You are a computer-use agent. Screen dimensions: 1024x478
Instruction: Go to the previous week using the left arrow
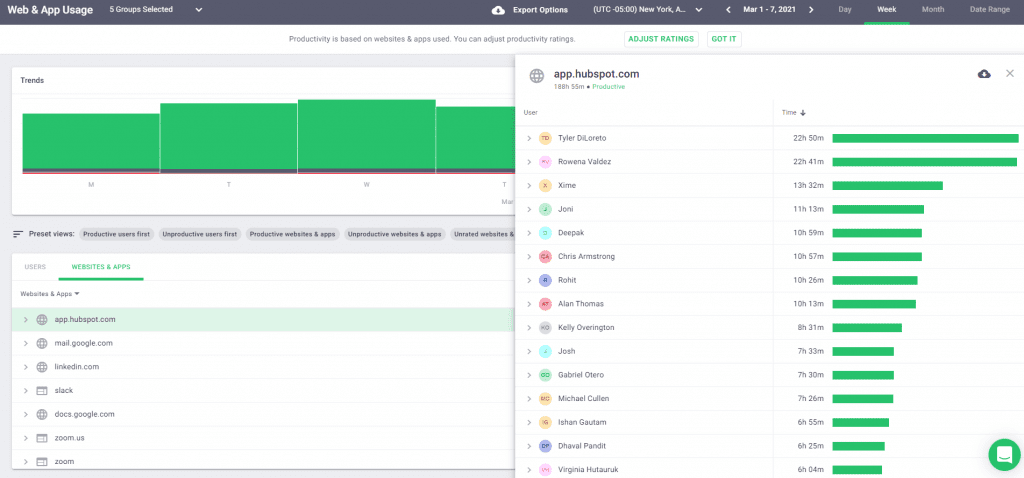[728, 10]
